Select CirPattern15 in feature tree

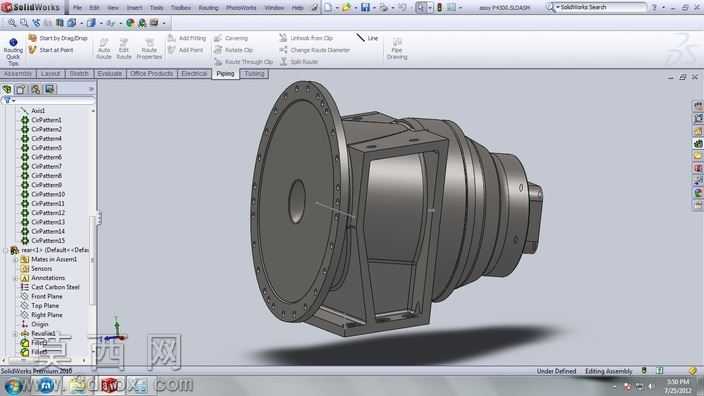tap(48, 241)
